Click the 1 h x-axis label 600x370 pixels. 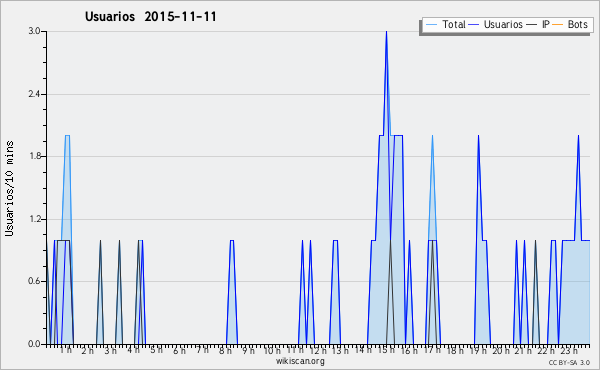[x=65, y=350]
